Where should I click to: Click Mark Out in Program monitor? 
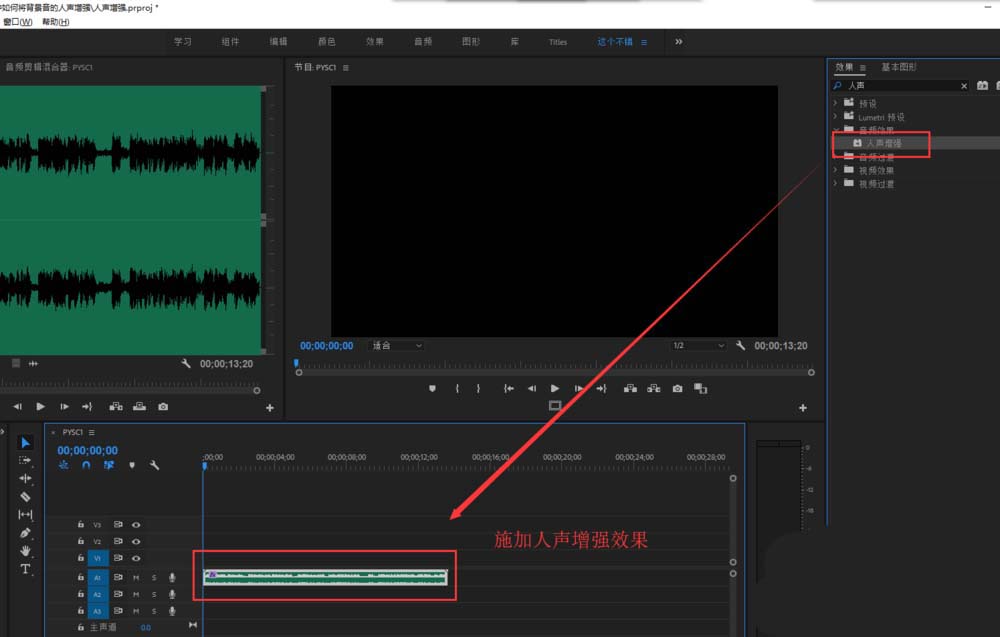478,388
